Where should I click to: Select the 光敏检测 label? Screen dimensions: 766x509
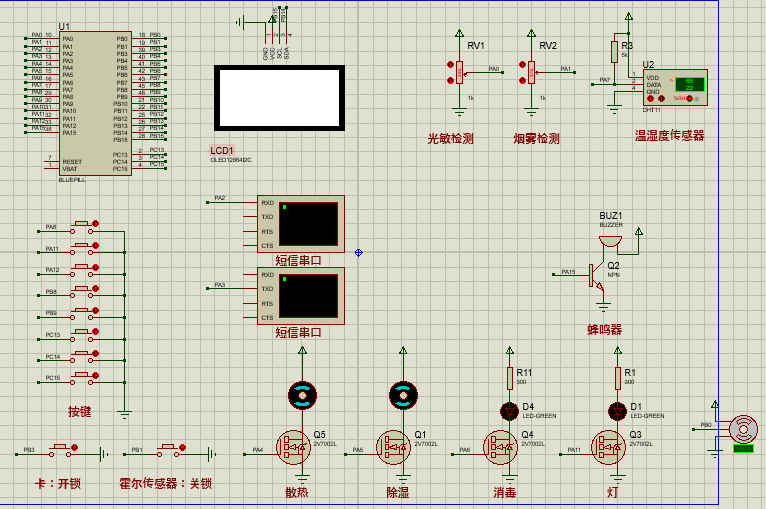[450, 139]
